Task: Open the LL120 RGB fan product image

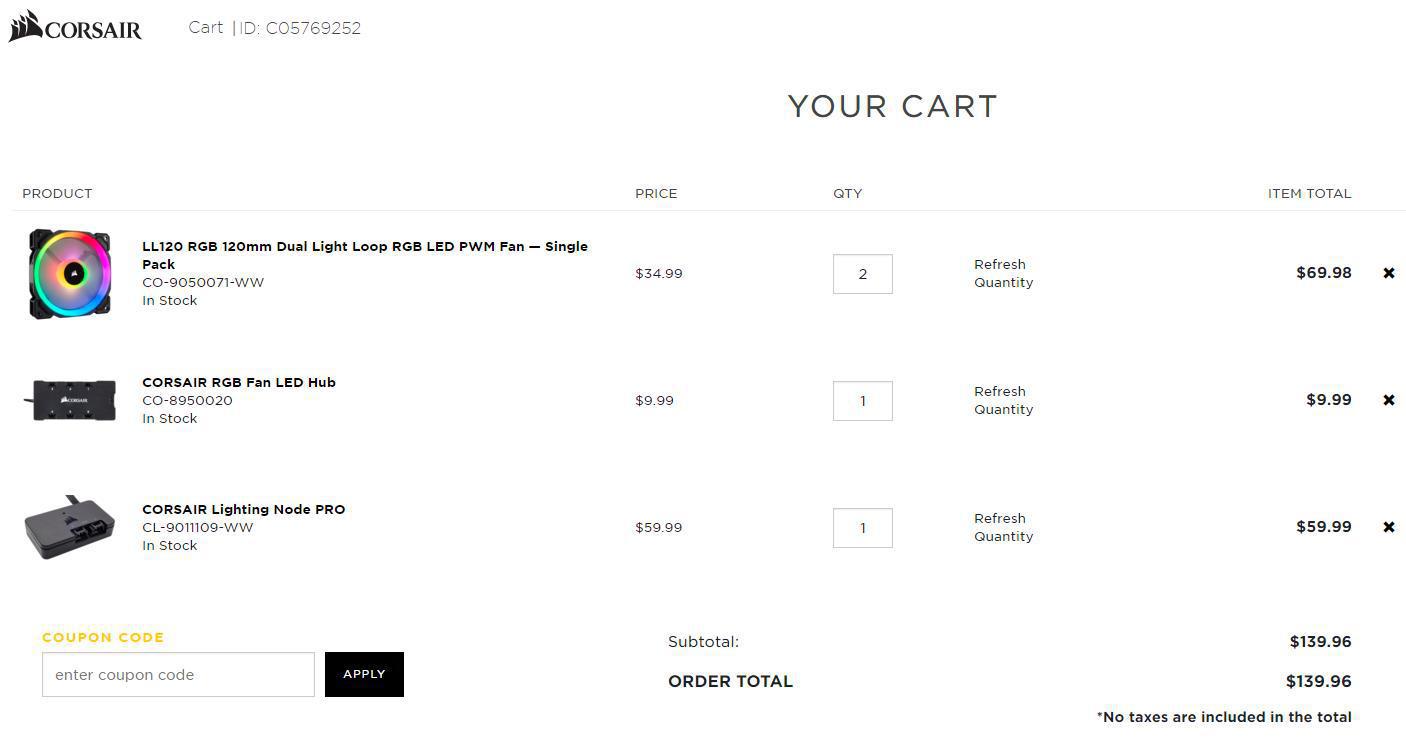Action: pyautogui.click(x=70, y=274)
